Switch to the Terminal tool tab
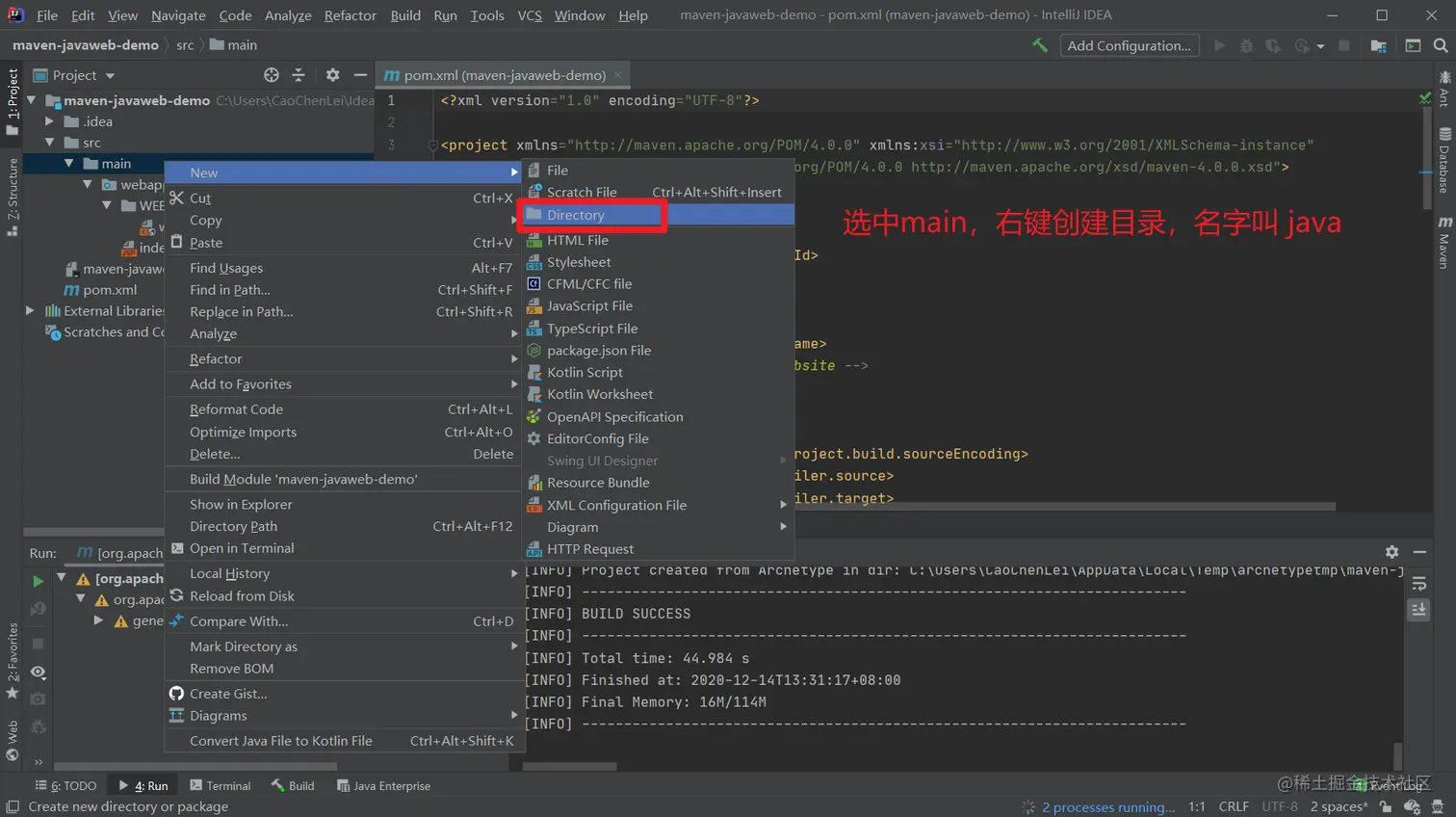 pos(221,786)
